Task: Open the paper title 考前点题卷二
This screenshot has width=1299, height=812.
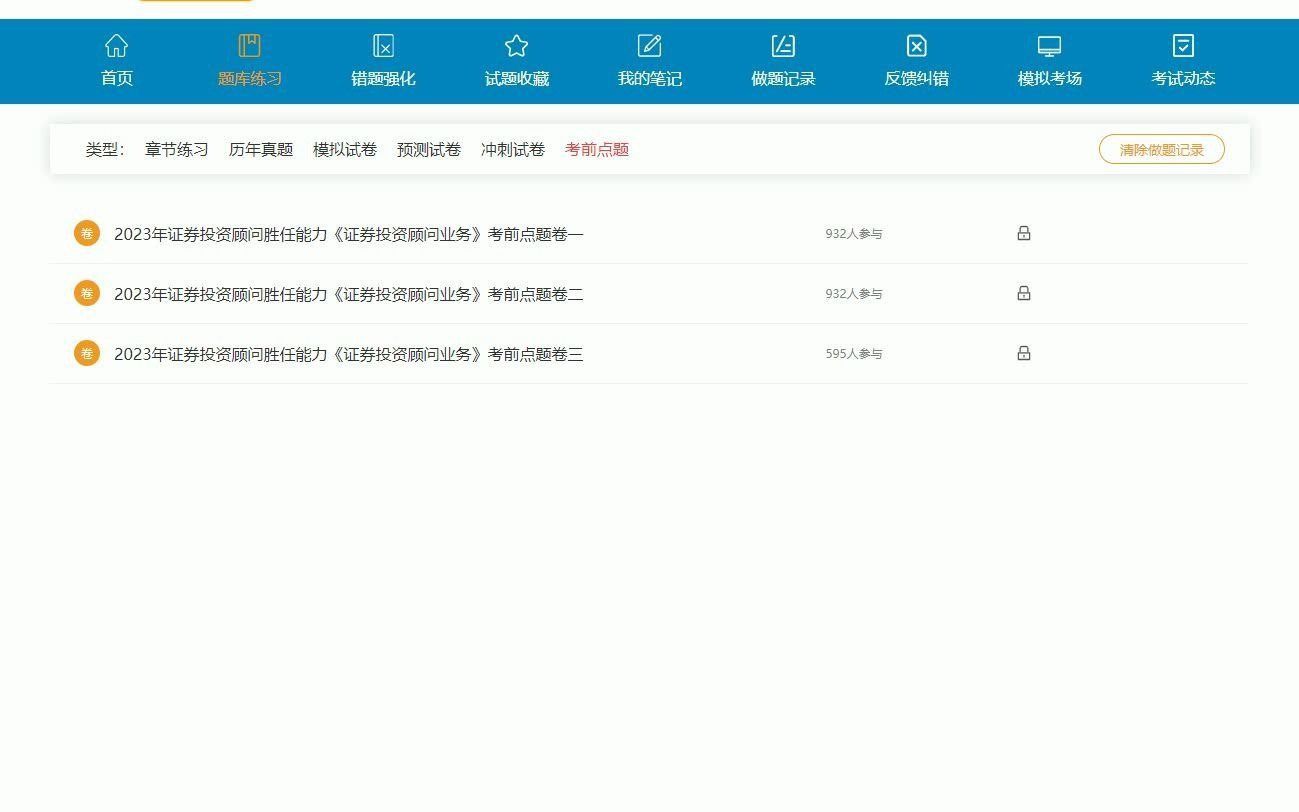Action: [x=349, y=294]
